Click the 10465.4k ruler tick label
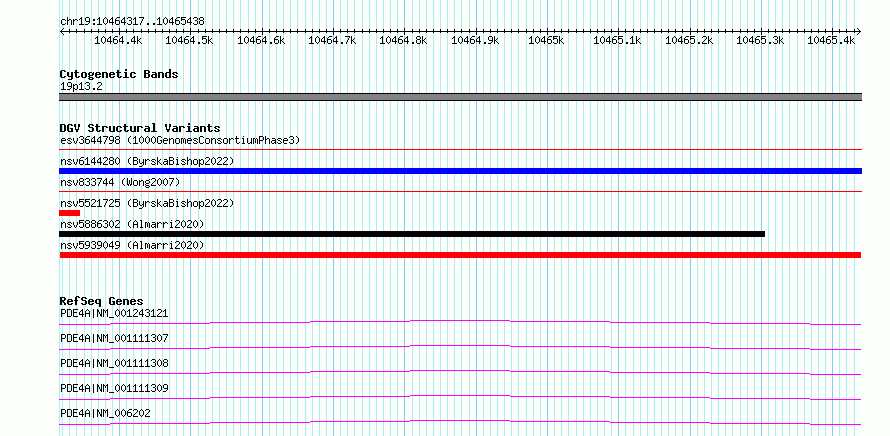The width and height of the screenshot is (890, 436). pos(831,40)
